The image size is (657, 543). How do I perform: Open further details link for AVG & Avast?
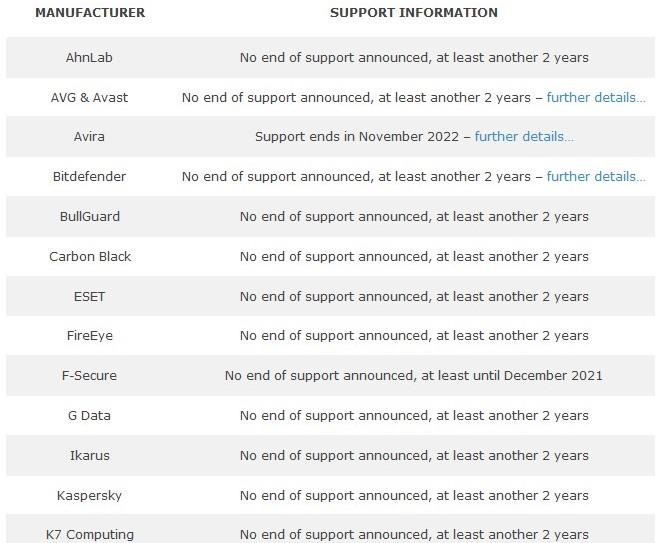coord(596,98)
